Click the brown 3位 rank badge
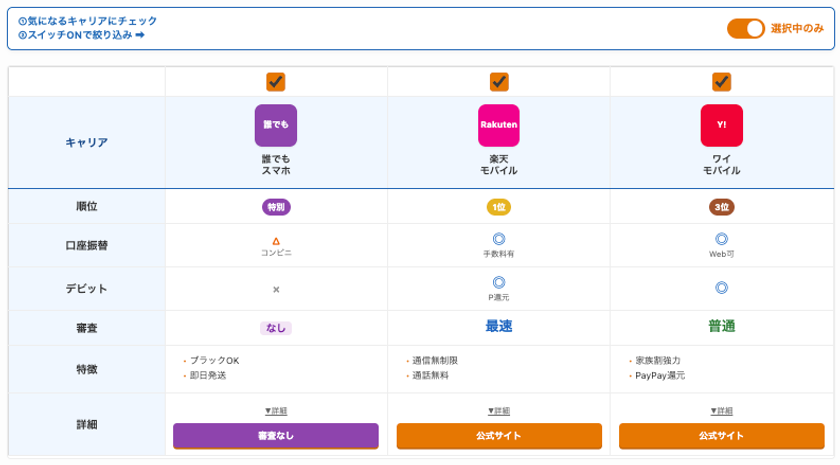The image size is (840, 465). tap(721, 207)
